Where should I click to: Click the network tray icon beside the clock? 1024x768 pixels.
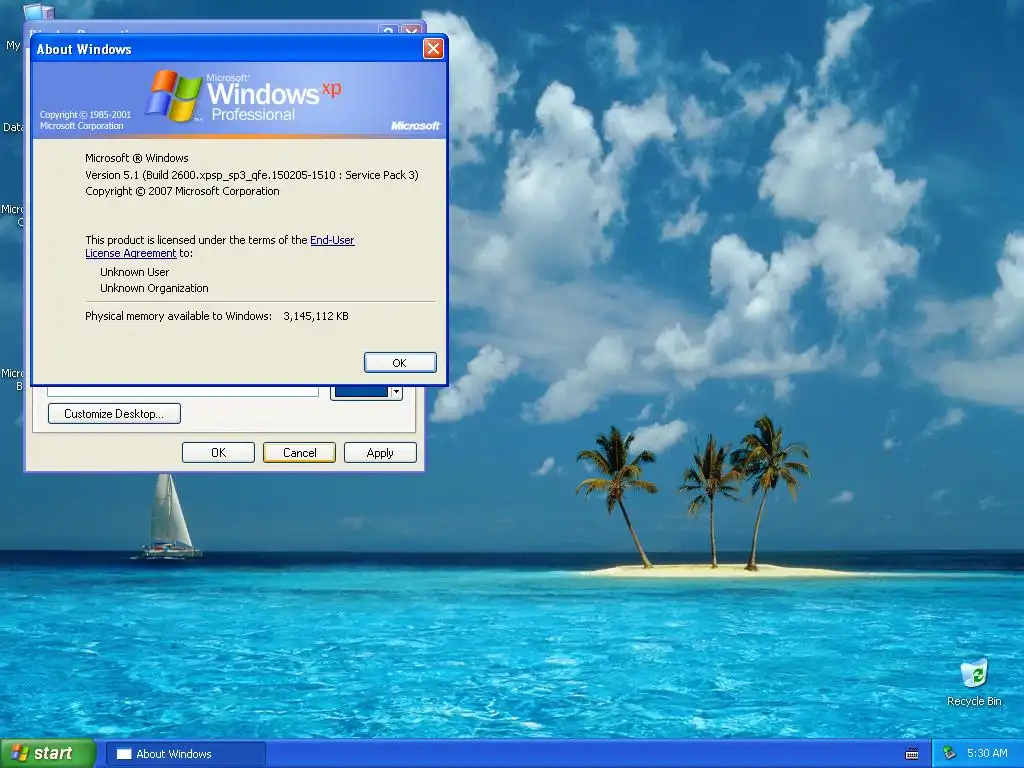[949, 754]
